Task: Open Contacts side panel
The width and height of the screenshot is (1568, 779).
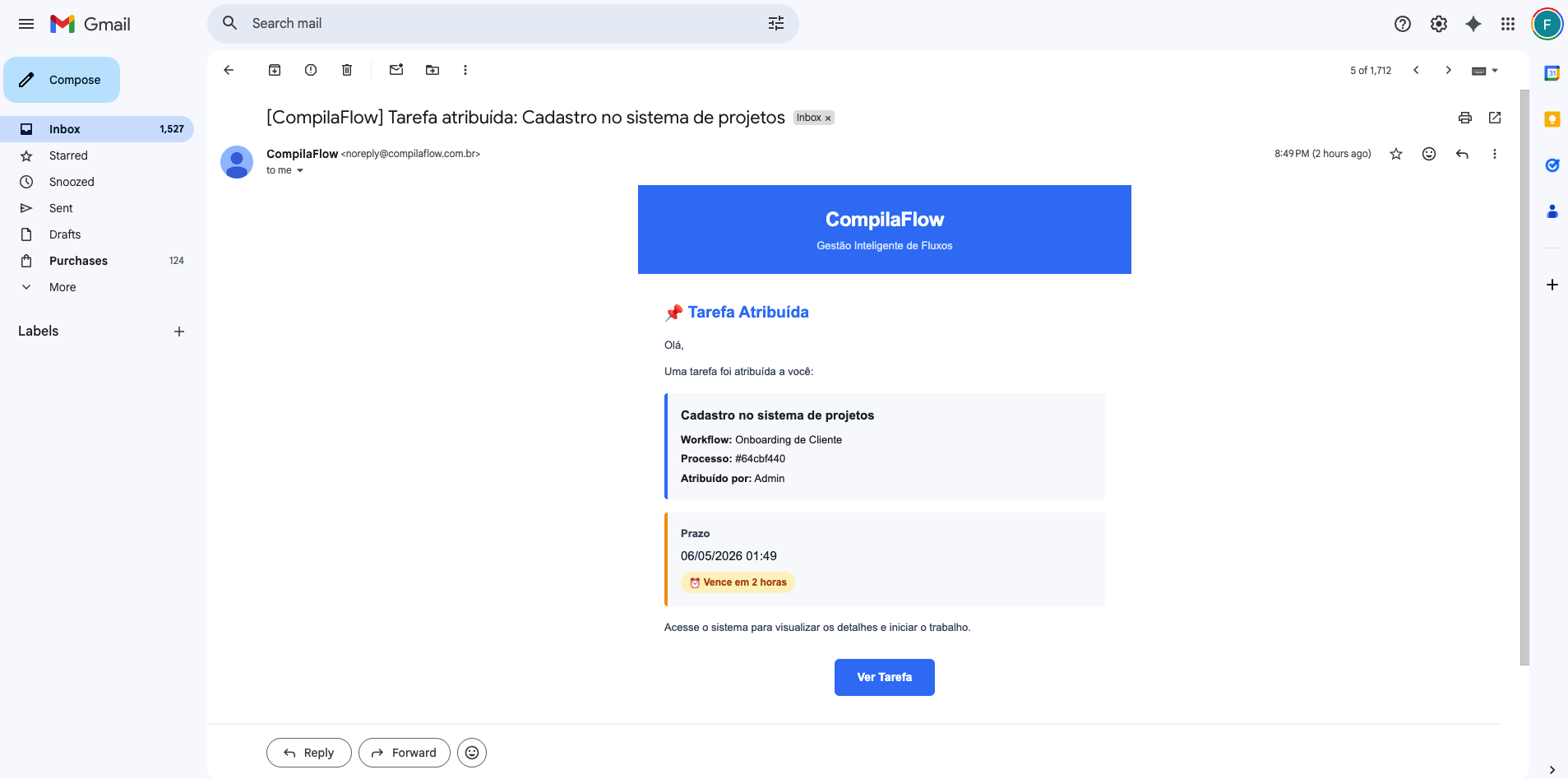Action: (x=1552, y=211)
